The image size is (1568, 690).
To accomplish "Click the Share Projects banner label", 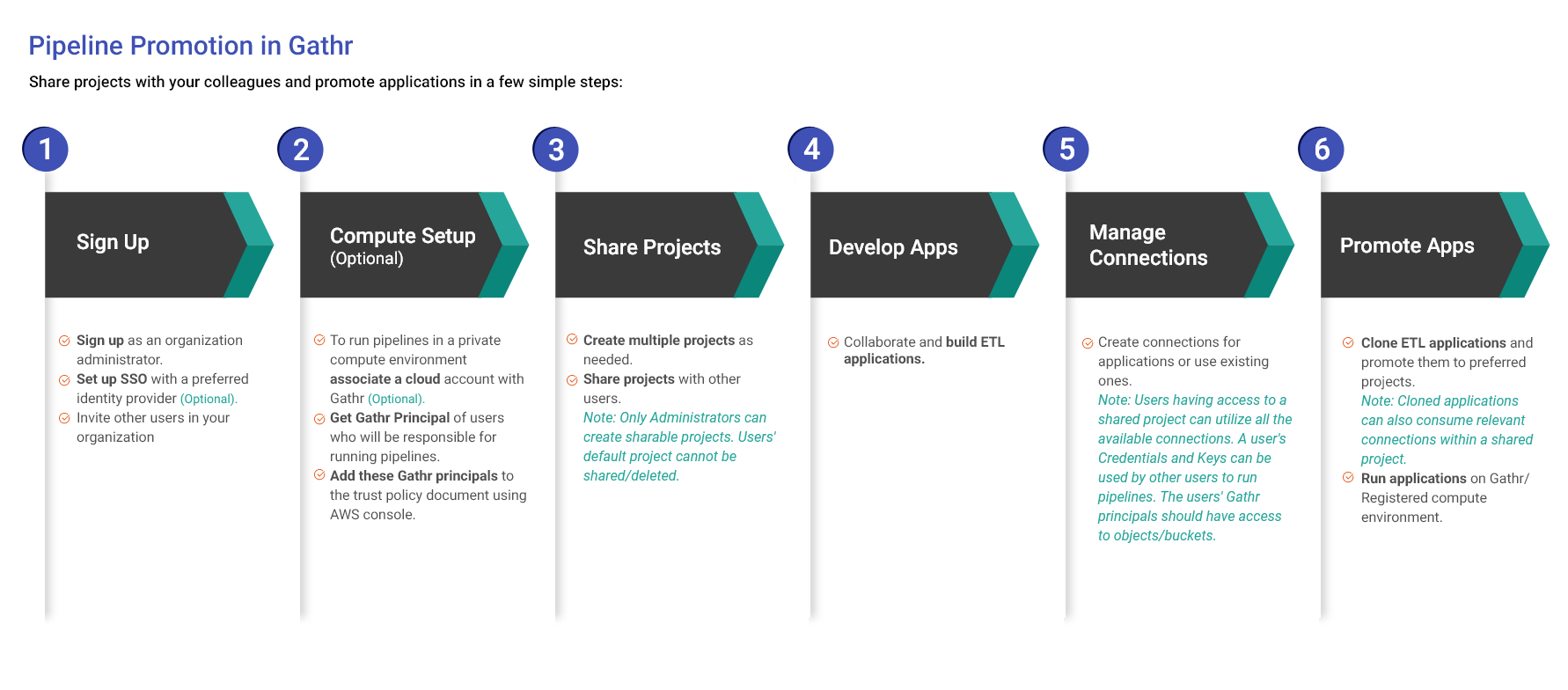I will pos(651,247).
